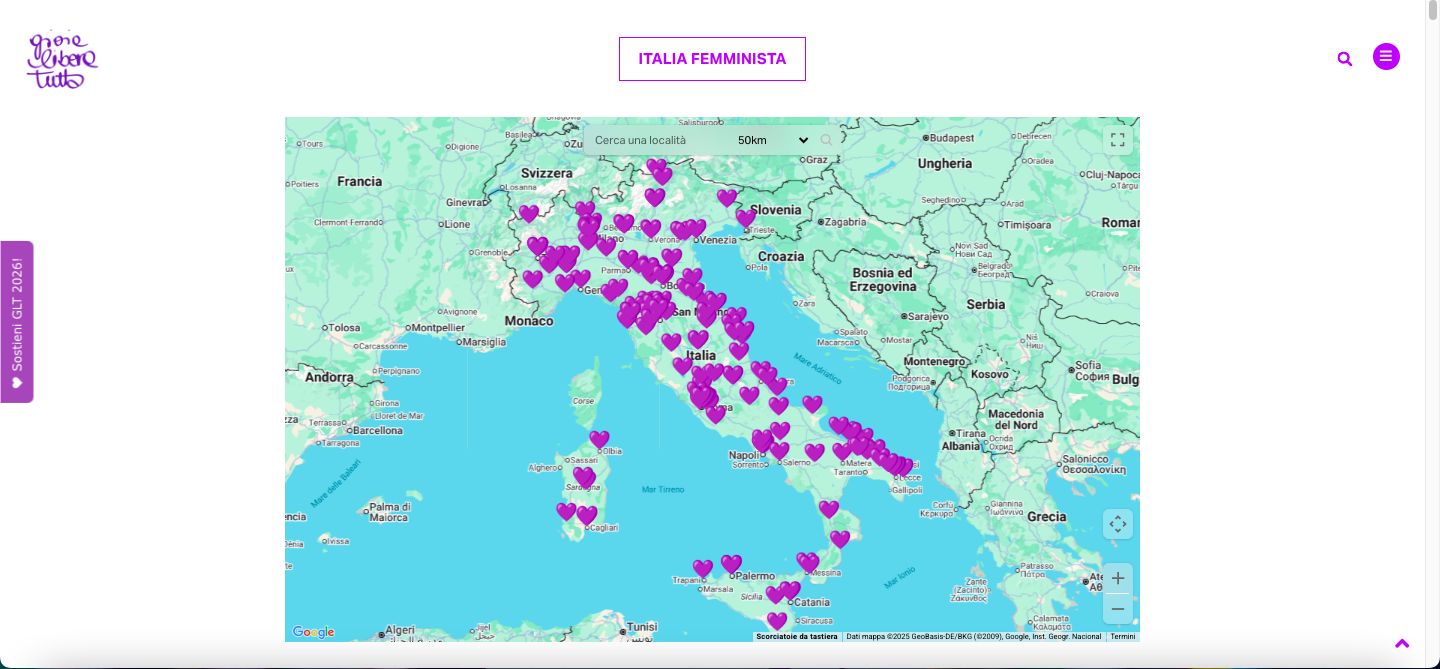
Task: Open the site search magnifier icon
Action: 1344,58
